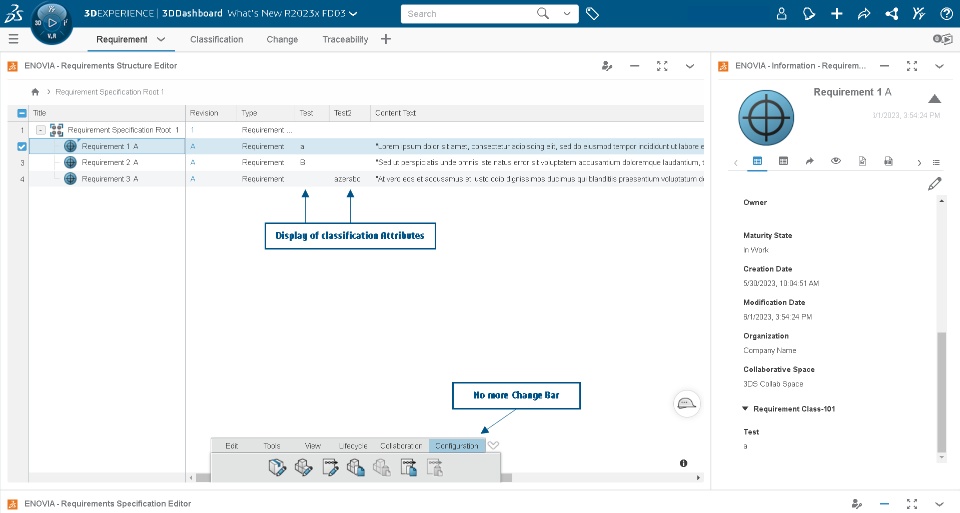Open the Configuration action bar tab
Image resolution: width=960 pixels, height=513 pixels.
click(x=457, y=446)
